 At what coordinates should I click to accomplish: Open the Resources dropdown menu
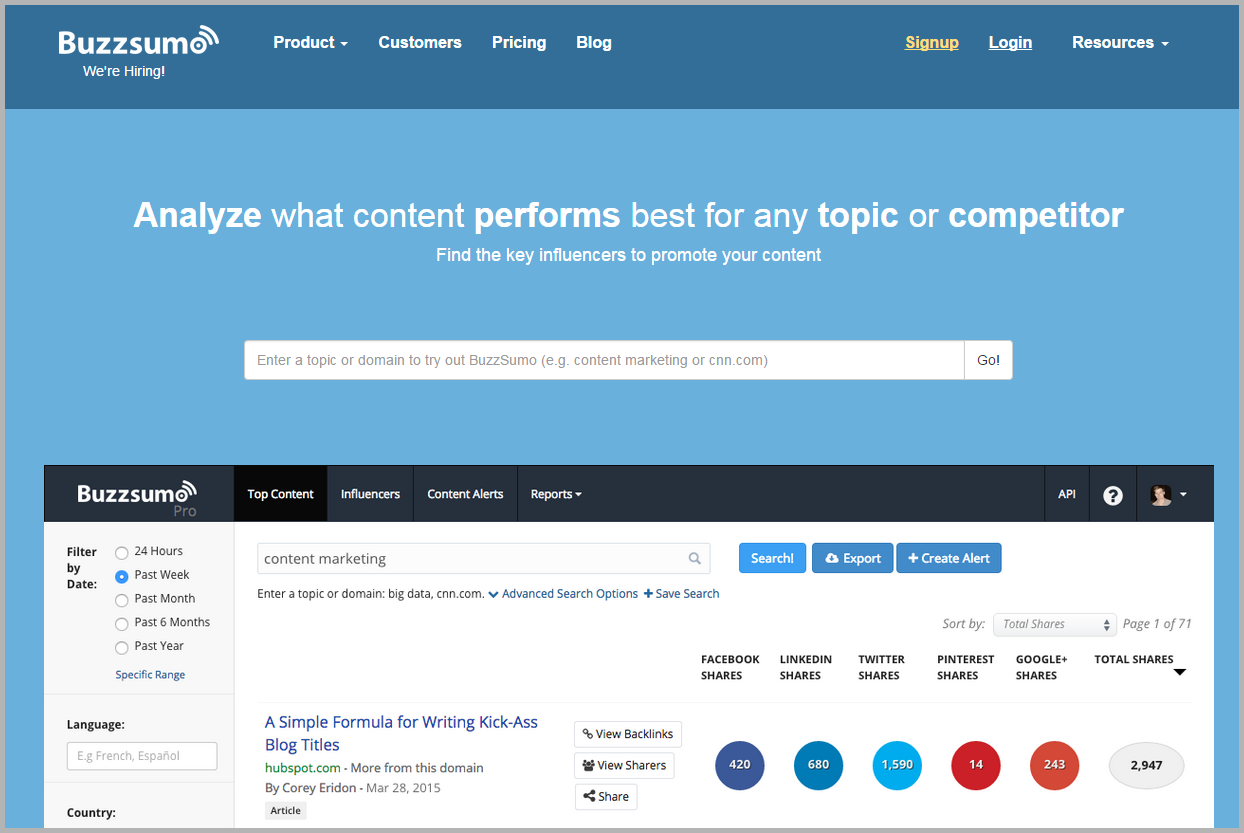click(x=1120, y=42)
